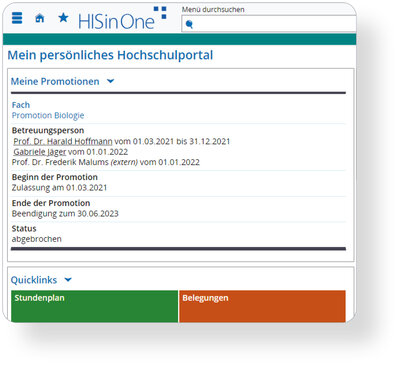Click the Quicklinks heading
This screenshot has width=400, height=366.
point(34,280)
